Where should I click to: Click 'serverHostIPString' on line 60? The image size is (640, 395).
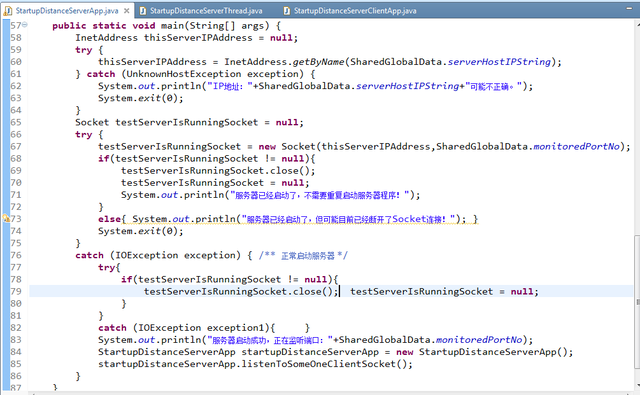[499, 62]
